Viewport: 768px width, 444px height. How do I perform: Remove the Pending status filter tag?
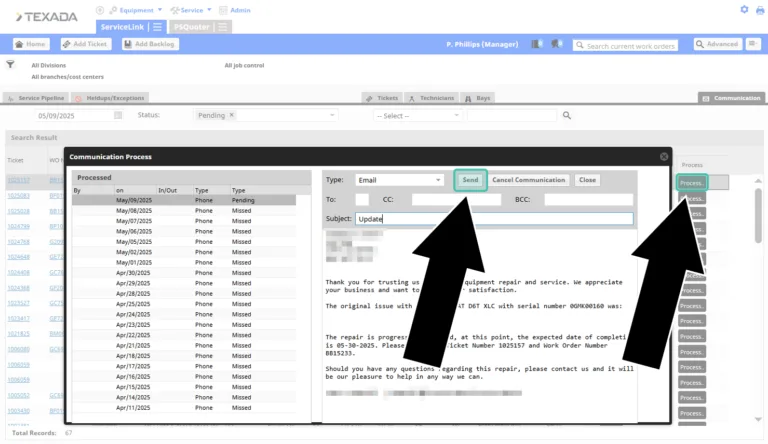point(231,115)
